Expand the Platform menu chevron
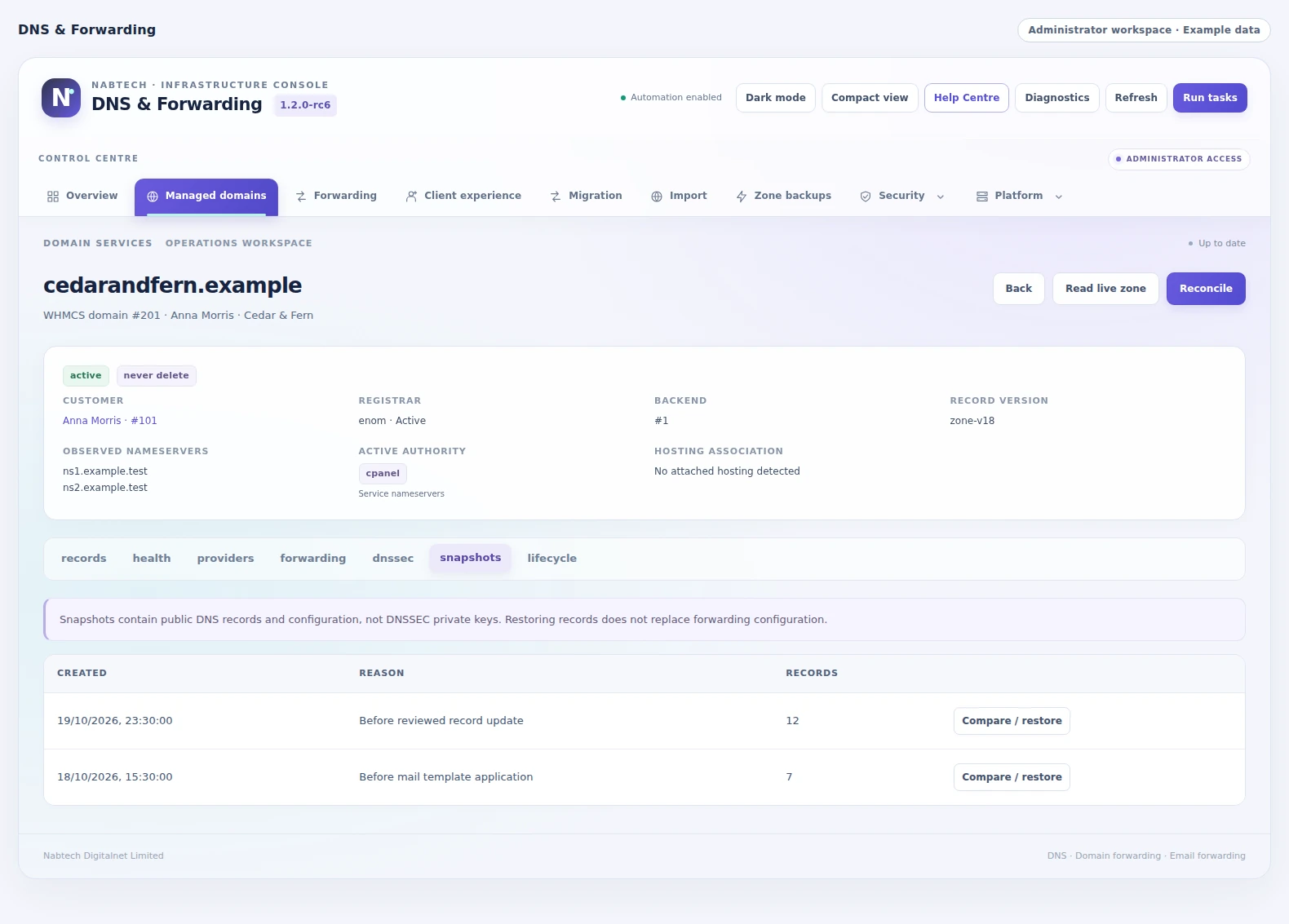 (1059, 197)
